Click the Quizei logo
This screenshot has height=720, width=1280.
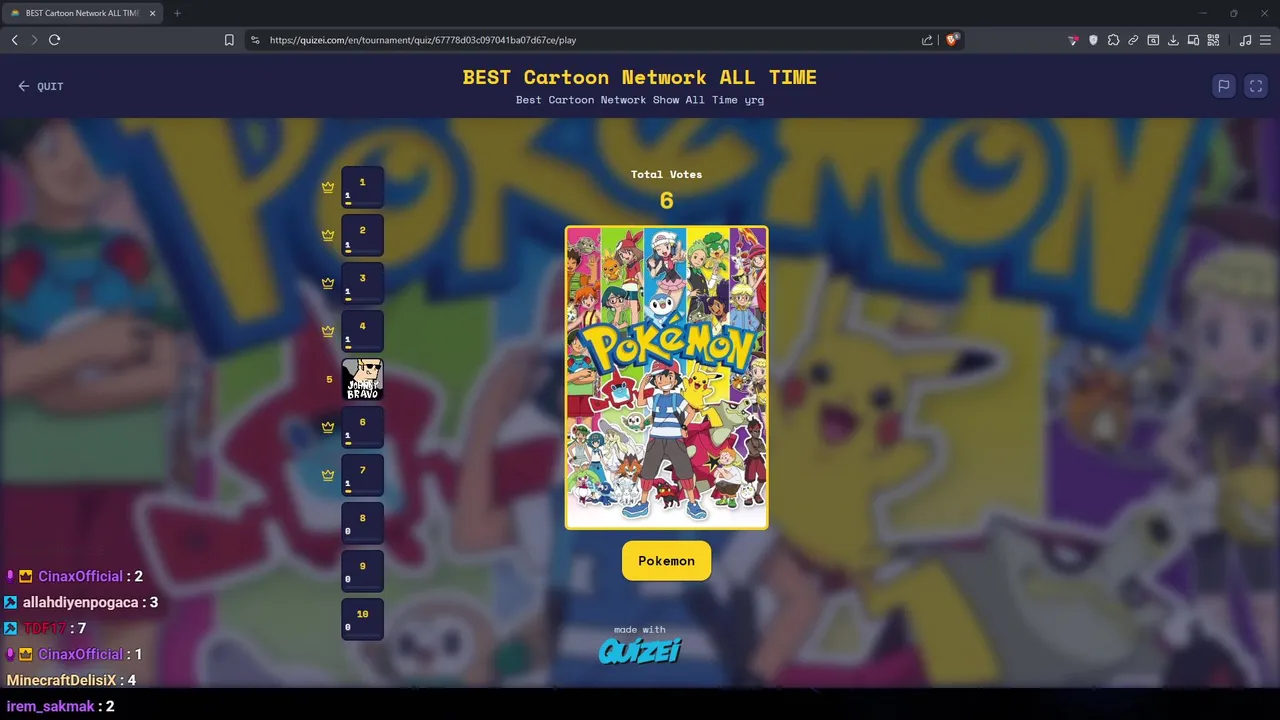click(640, 651)
